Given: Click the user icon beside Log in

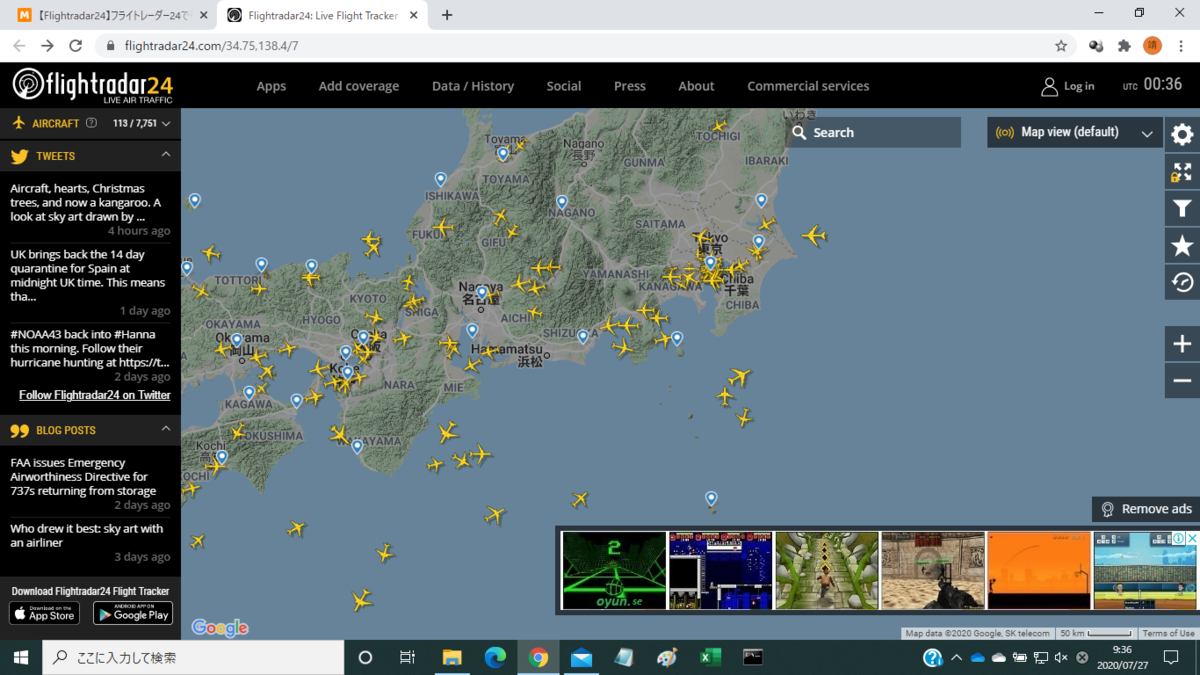Looking at the screenshot, I should (x=1049, y=86).
